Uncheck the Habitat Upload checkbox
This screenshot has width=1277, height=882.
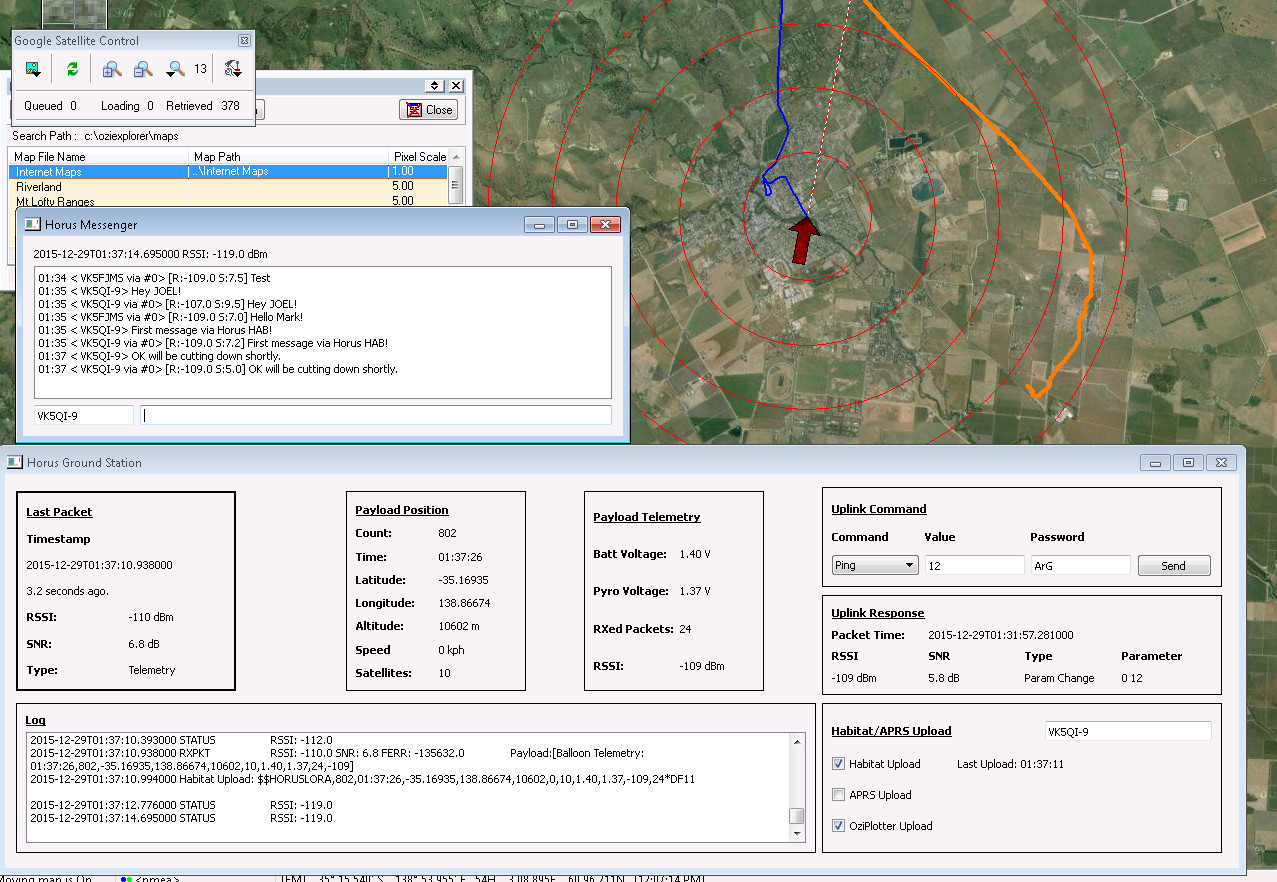pyautogui.click(x=838, y=764)
